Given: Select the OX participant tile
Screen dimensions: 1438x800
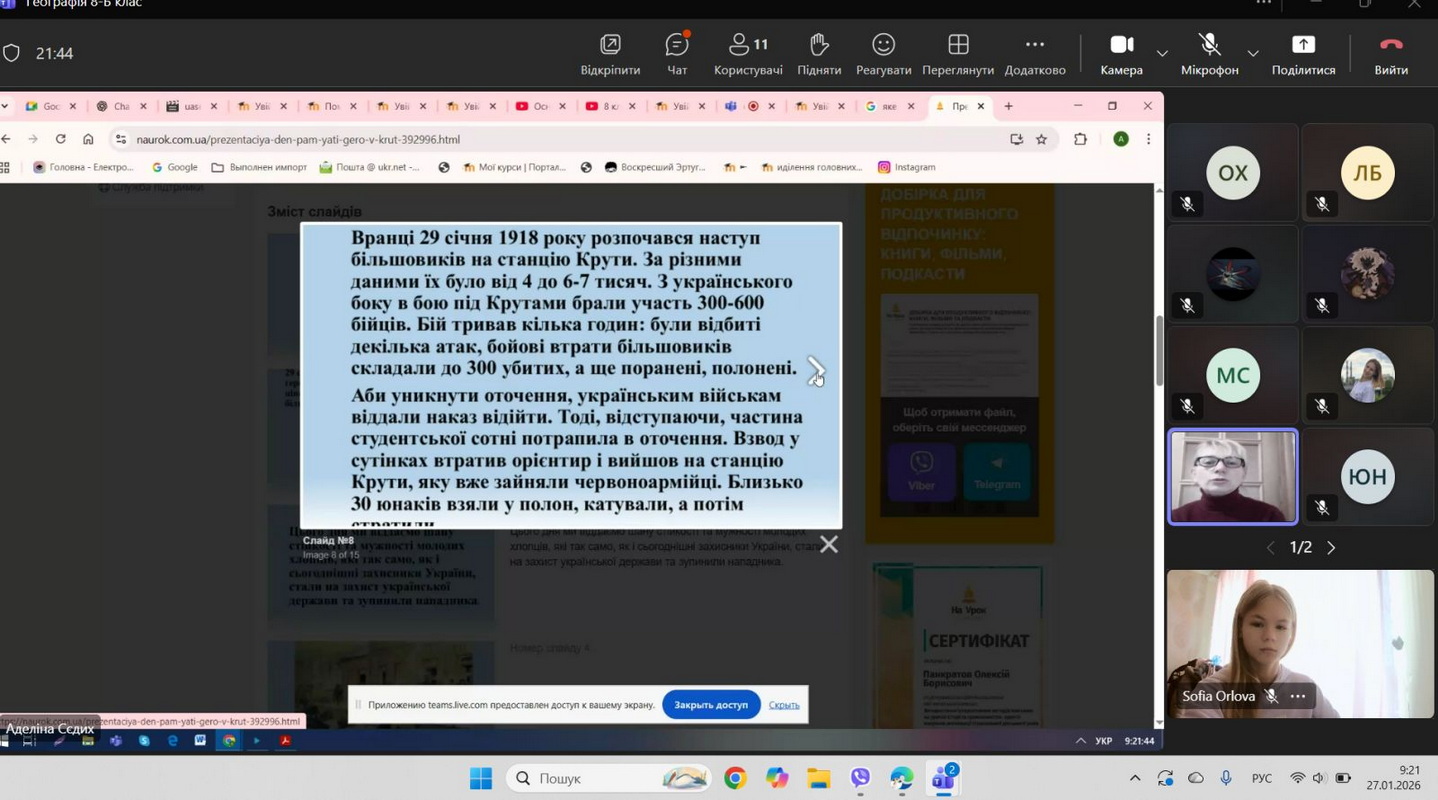Looking at the screenshot, I should pos(1232,173).
